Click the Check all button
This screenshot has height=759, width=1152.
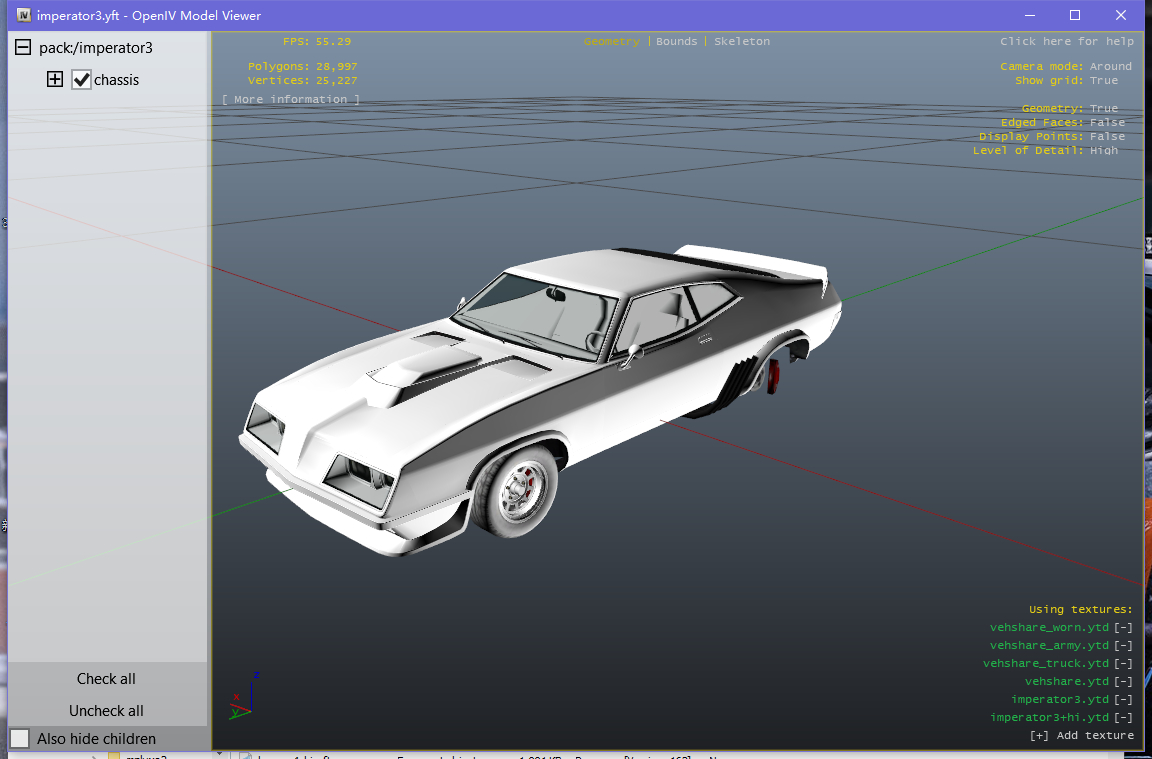pos(107,679)
